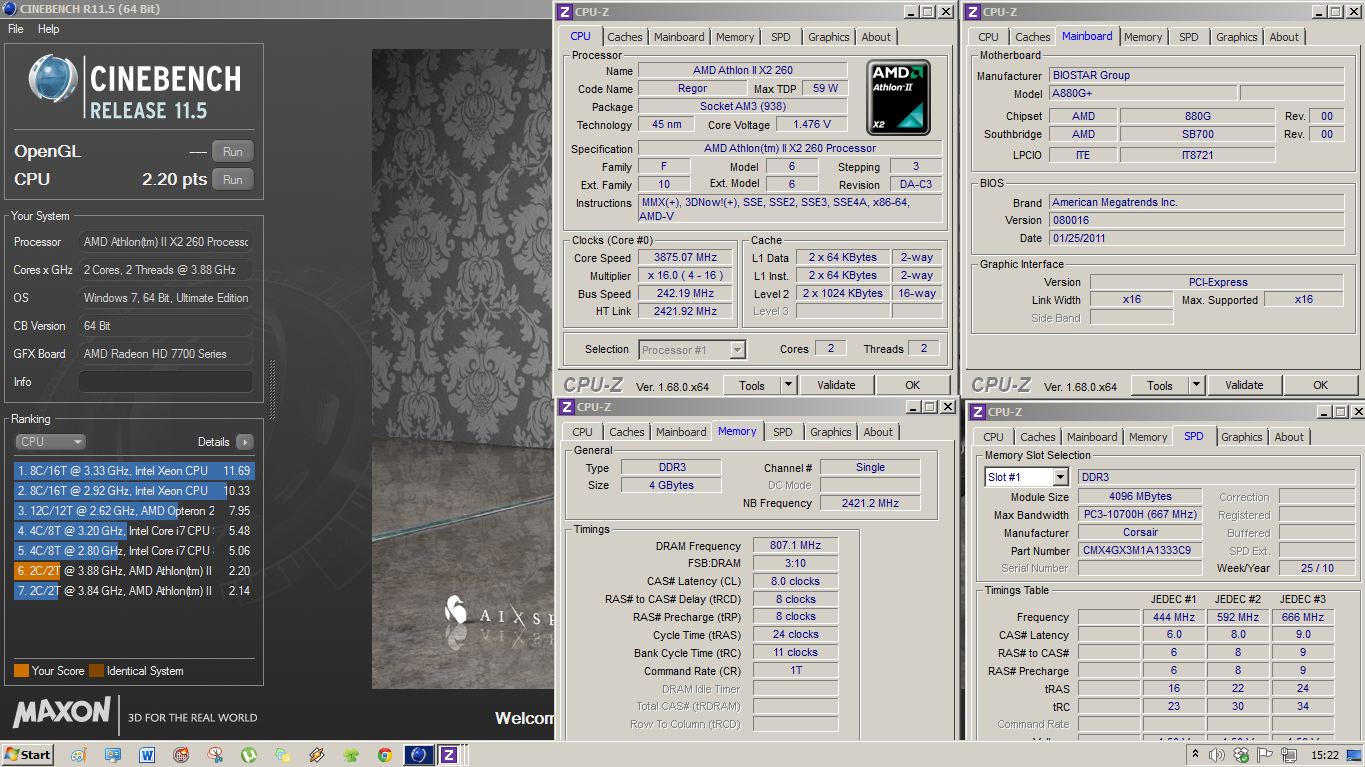
Task: Open the Snipping Tool scissors taskbar icon
Action: [215, 755]
